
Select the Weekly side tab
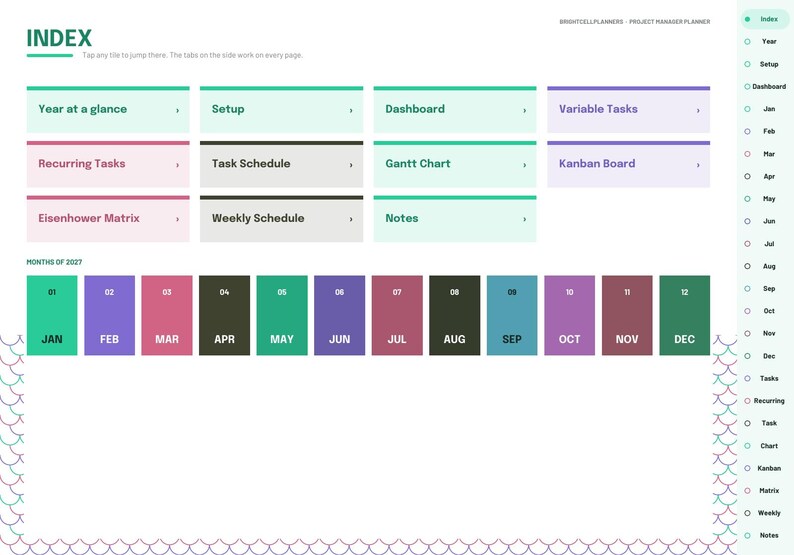765,513
